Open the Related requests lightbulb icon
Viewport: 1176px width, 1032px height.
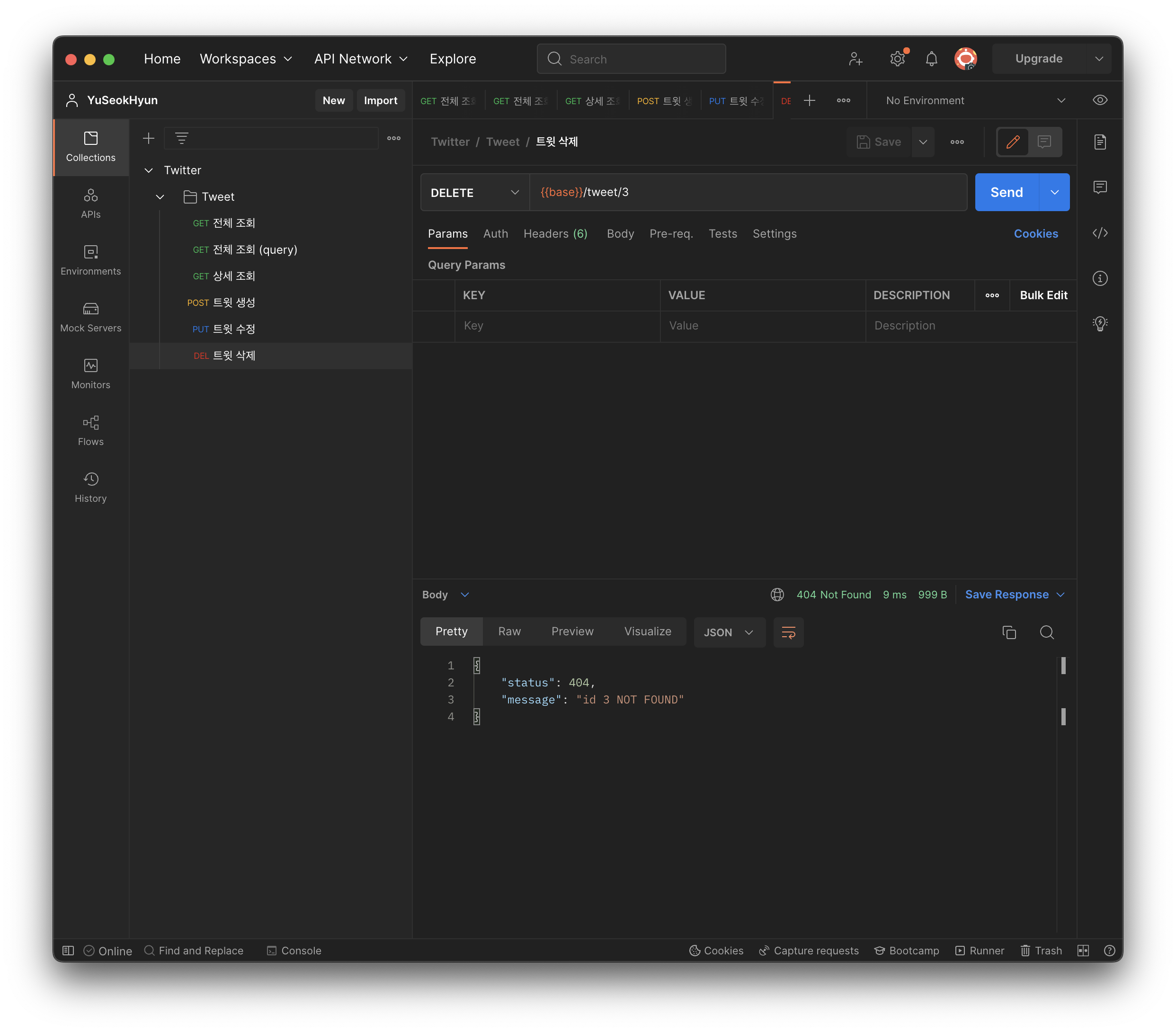tap(1099, 324)
